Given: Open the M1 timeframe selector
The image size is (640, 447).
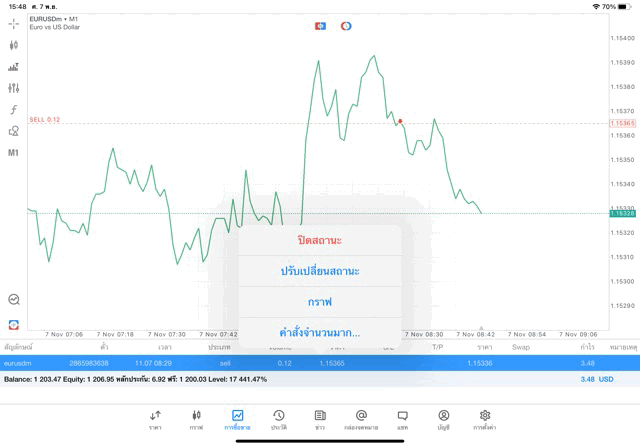Looking at the screenshot, I should 13,153.
